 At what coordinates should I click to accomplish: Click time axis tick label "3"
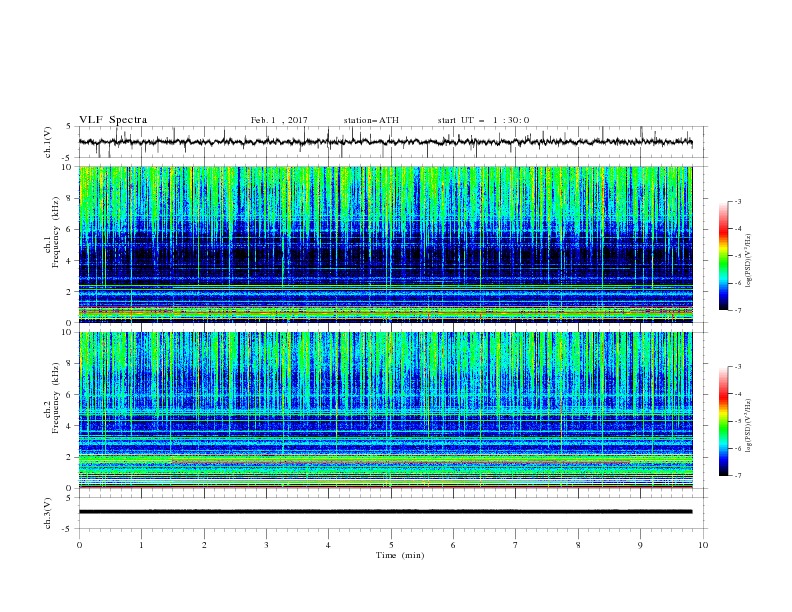click(x=266, y=545)
